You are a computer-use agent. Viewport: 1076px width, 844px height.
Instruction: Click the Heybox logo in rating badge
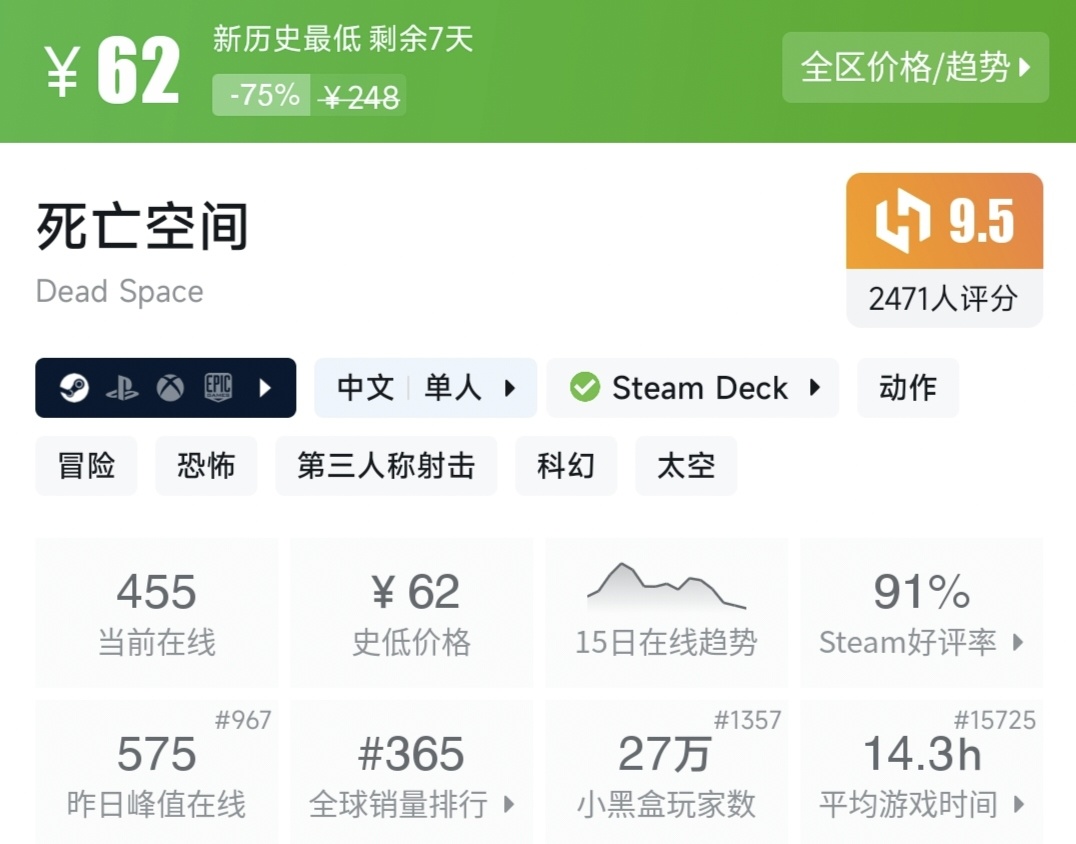(903, 221)
